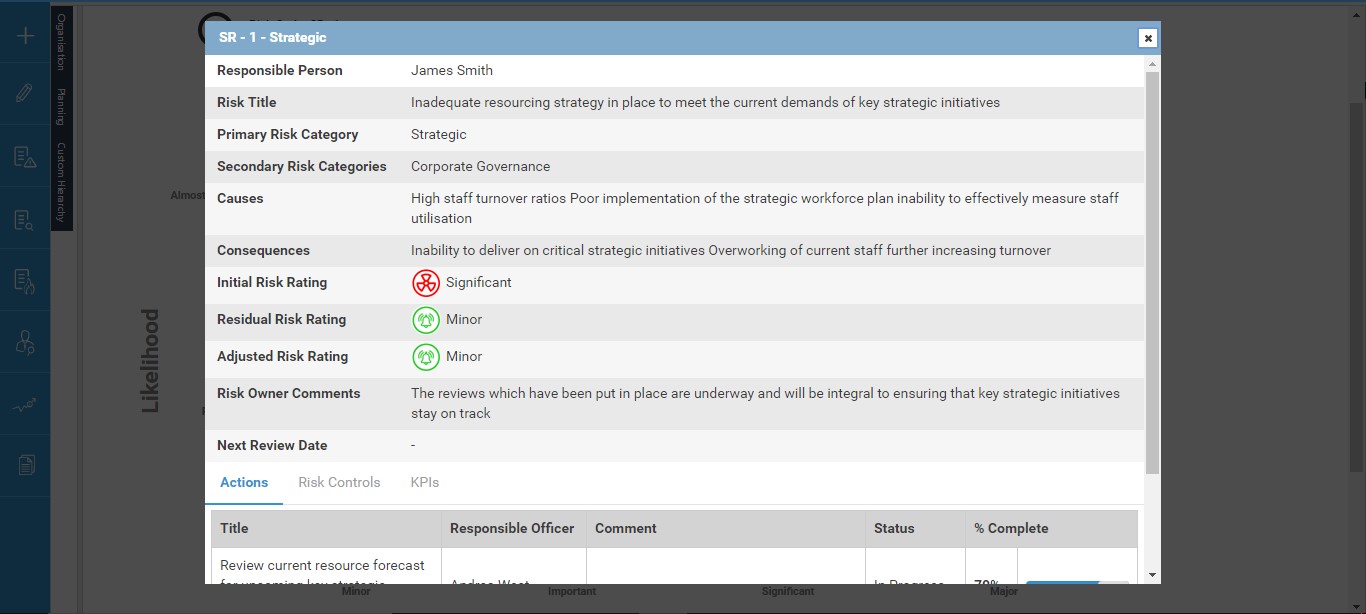Screen dimensions: 1366x614
Task: Open the document warning icon in sidebar
Action: click(x=25, y=157)
